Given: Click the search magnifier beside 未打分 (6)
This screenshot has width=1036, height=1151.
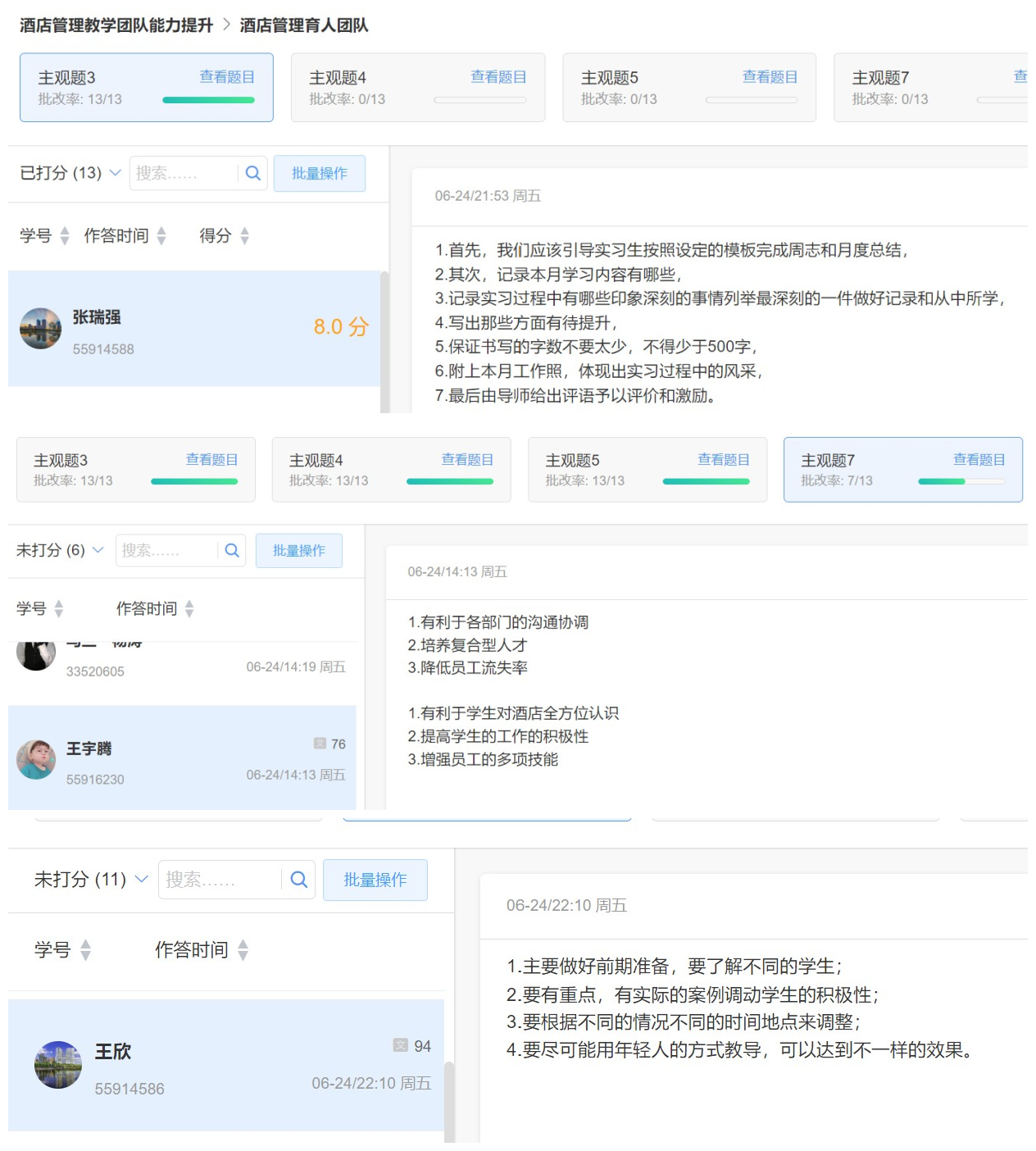Looking at the screenshot, I should click(232, 550).
